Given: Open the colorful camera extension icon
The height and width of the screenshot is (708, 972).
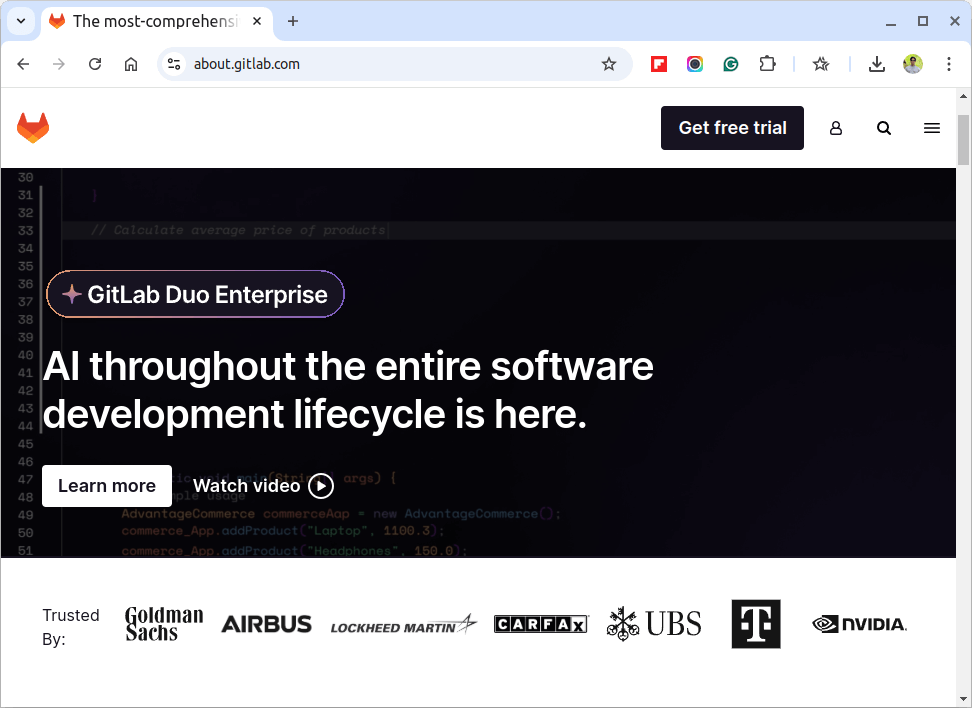Looking at the screenshot, I should [695, 64].
